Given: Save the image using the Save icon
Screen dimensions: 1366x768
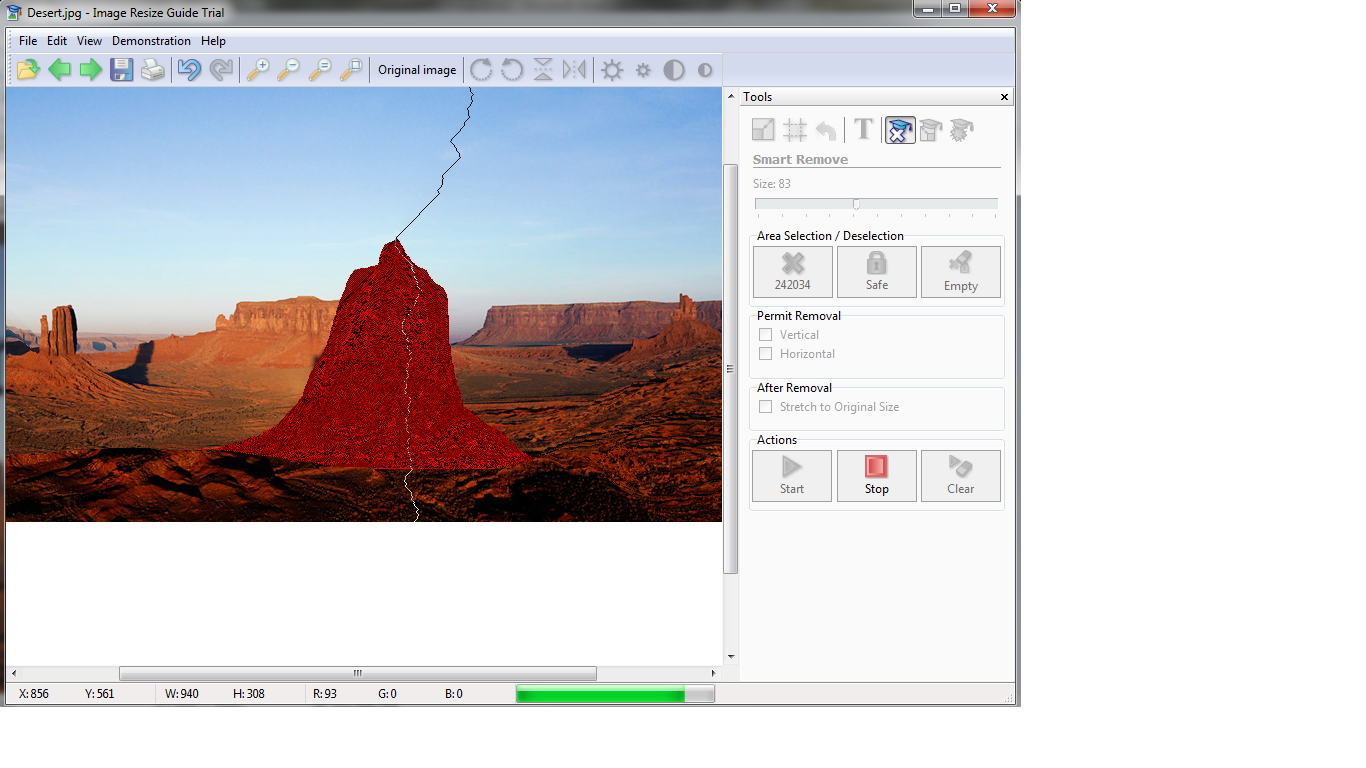Looking at the screenshot, I should 121,69.
